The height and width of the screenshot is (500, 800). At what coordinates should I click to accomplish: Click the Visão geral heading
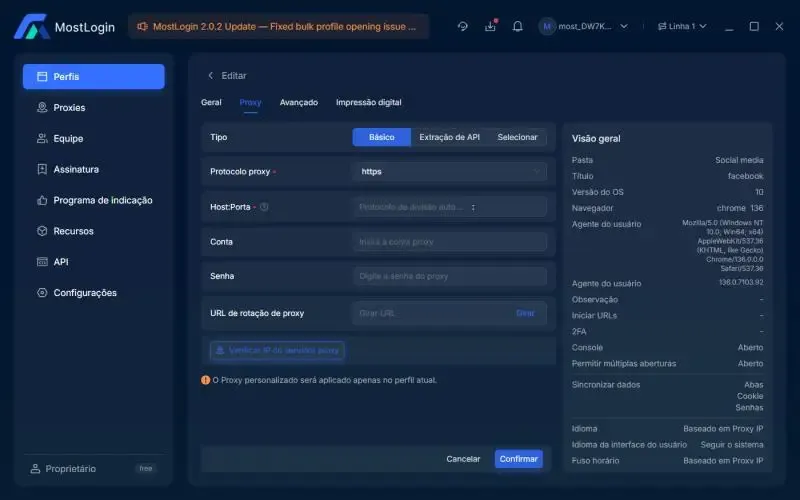[596, 138]
